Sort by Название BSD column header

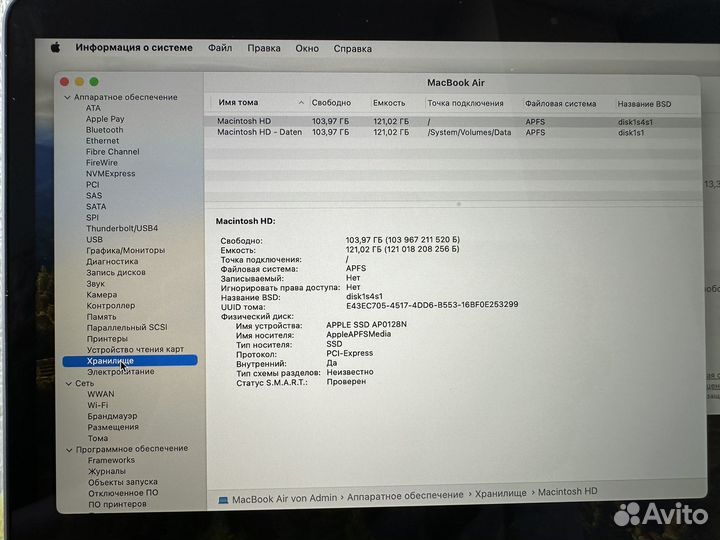644,104
